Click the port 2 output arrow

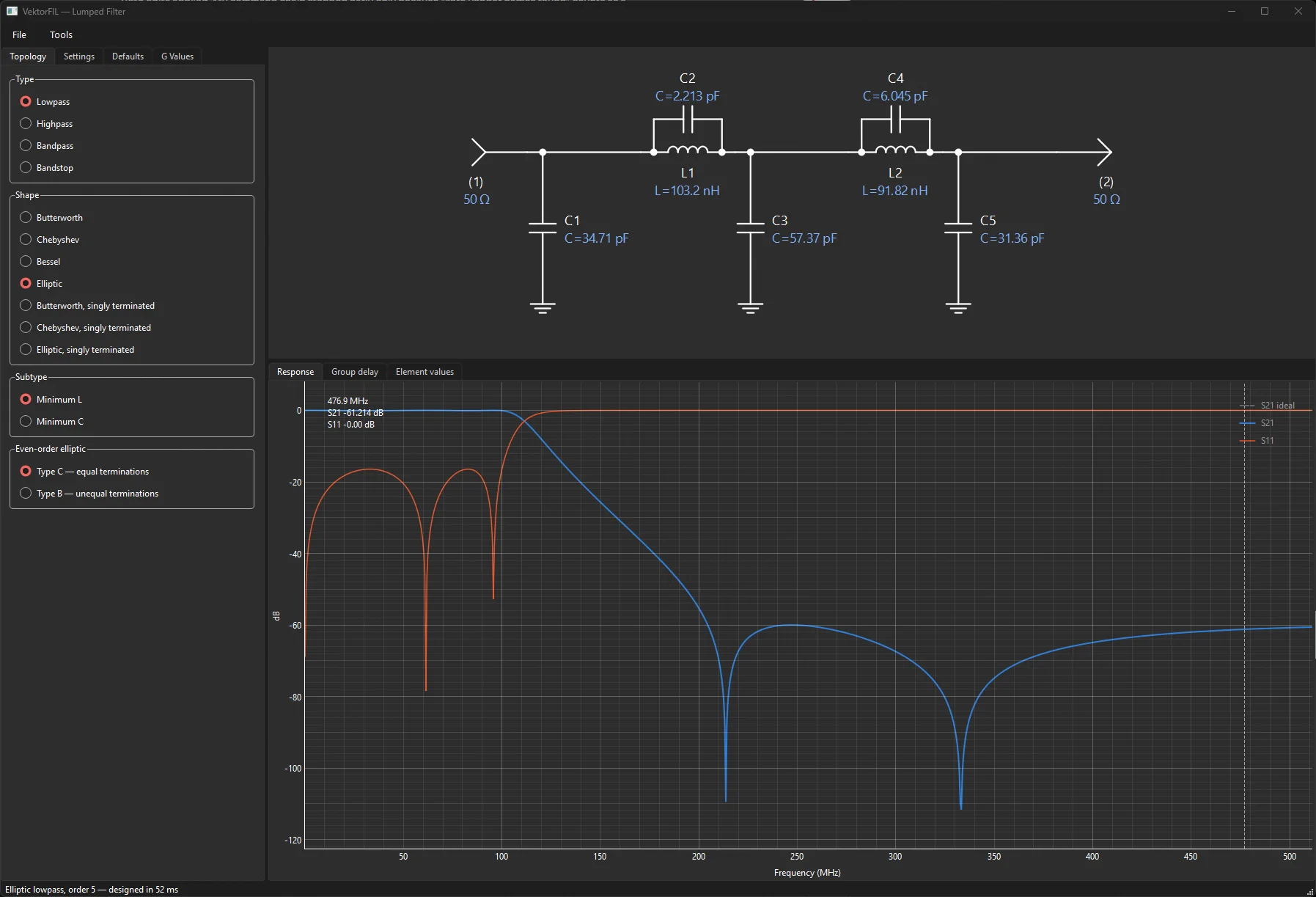tap(1104, 152)
